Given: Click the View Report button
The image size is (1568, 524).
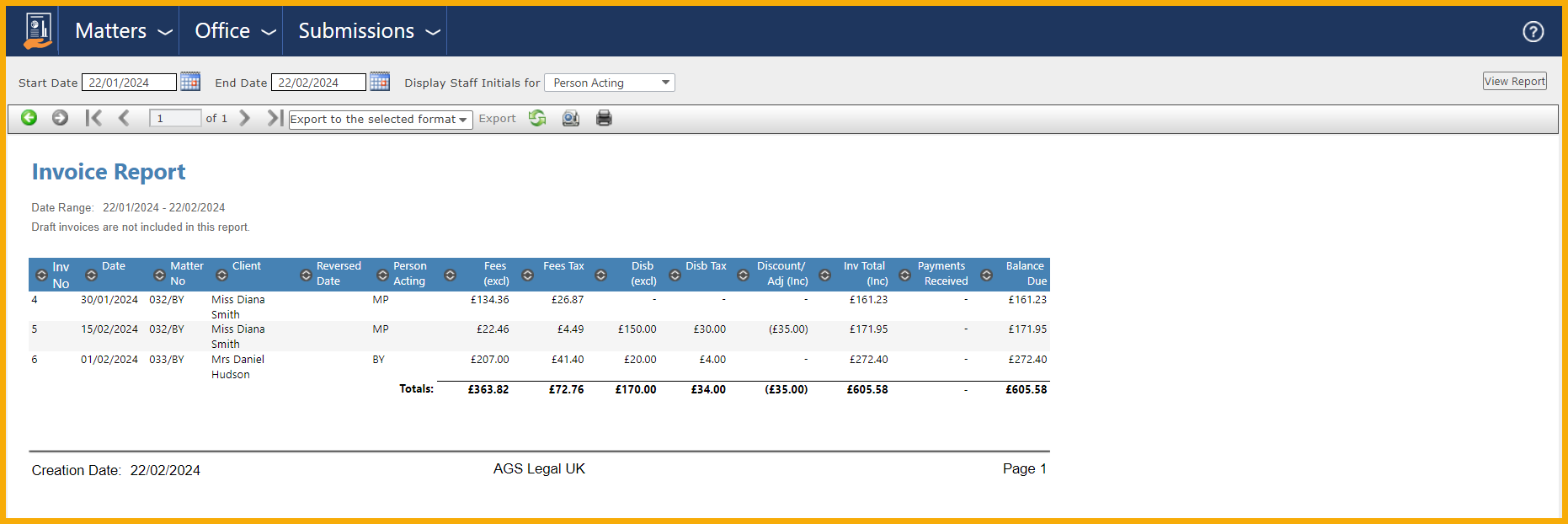Looking at the screenshot, I should (x=1514, y=81).
